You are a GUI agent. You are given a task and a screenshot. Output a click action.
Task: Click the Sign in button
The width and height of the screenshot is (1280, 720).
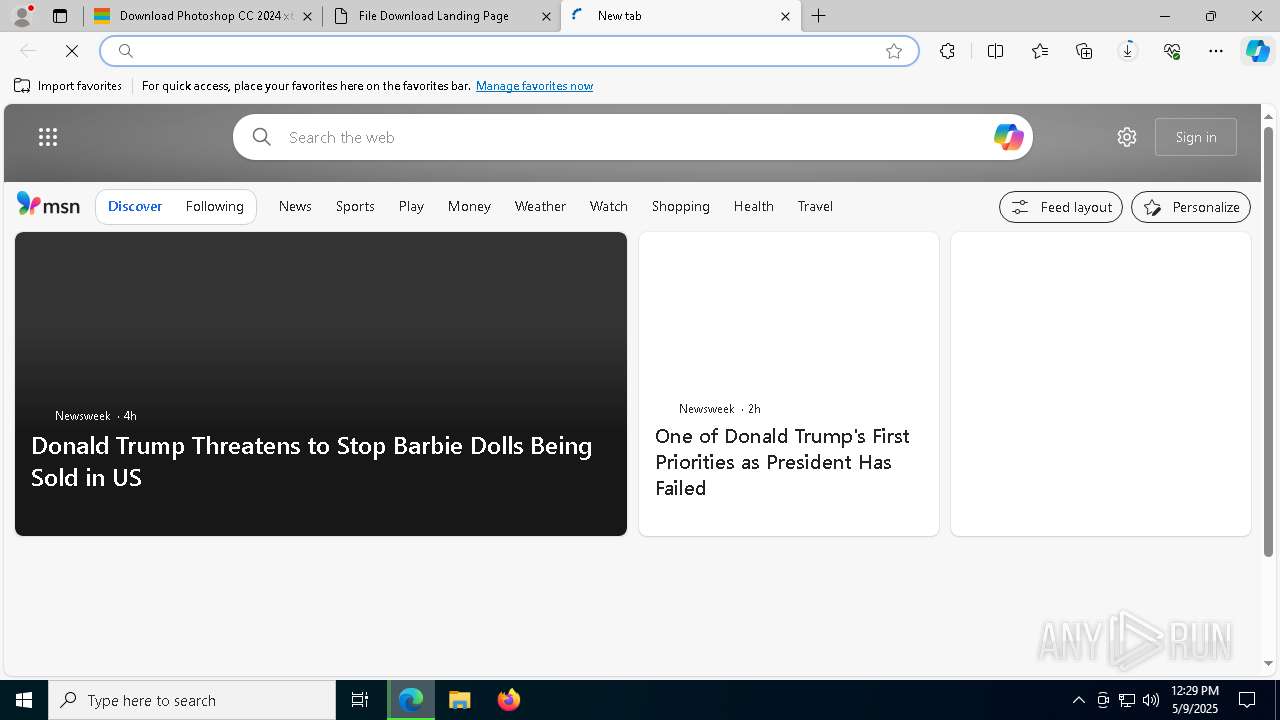tap(1196, 137)
